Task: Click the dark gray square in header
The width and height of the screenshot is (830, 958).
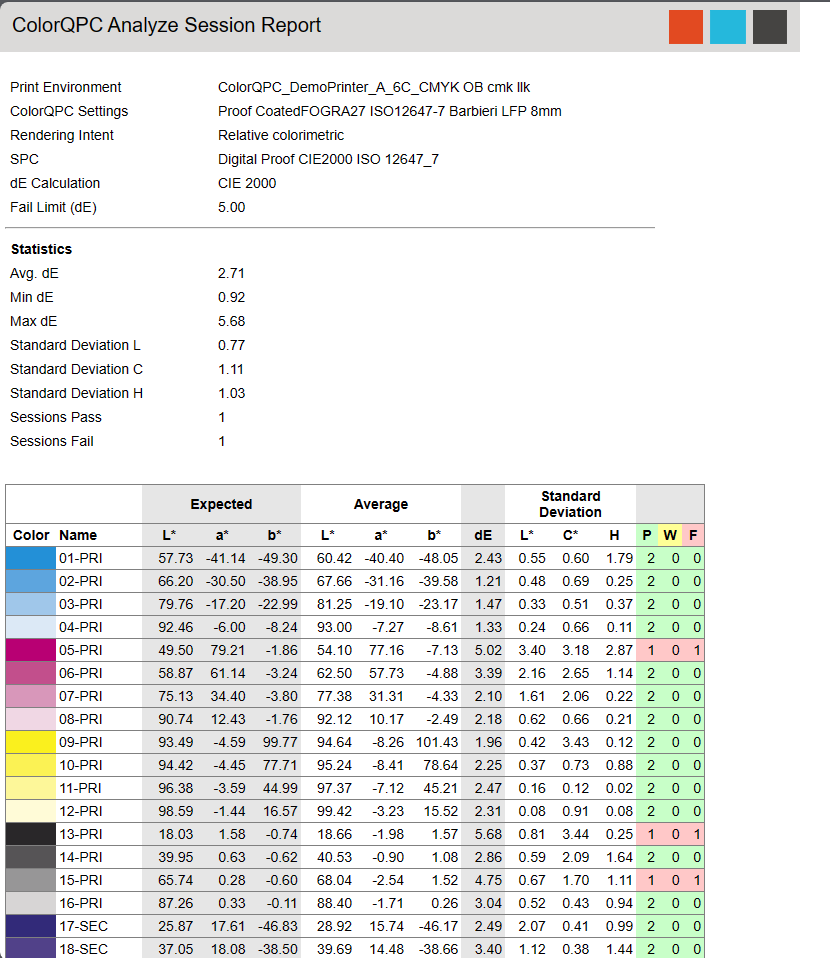Action: pyautogui.click(x=769, y=27)
